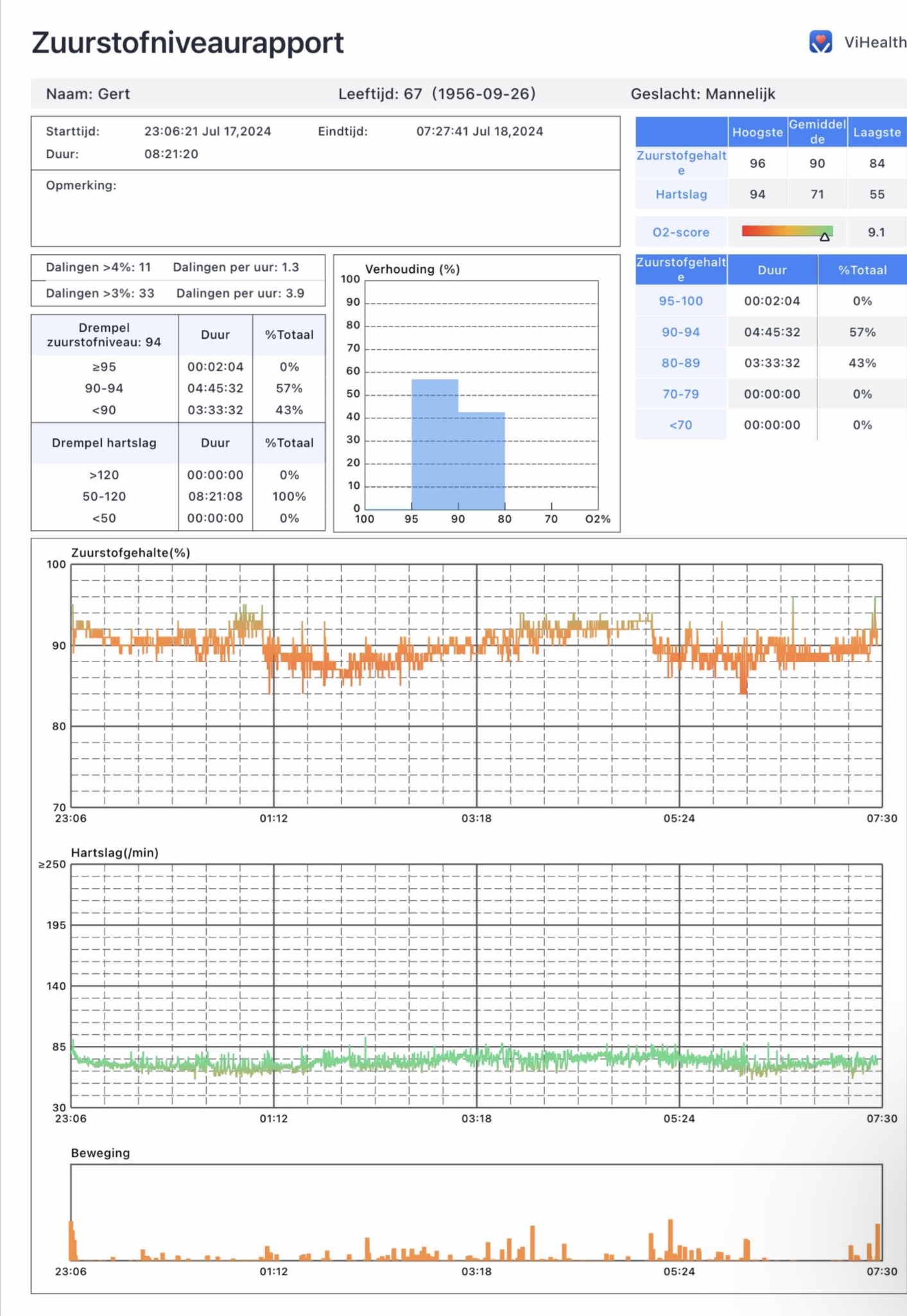Click the Hoogste column header
The height and width of the screenshot is (1316, 907).
click(x=757, y=132)
